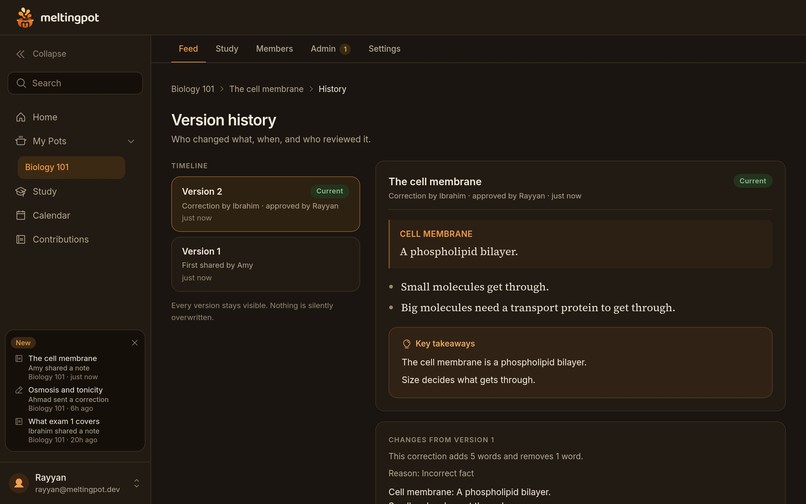Click note icon beside What exam 1 covers
Image resolution: width=806 pixels, height=504 pixels.
pyautogui.click(x=19, y=422)
